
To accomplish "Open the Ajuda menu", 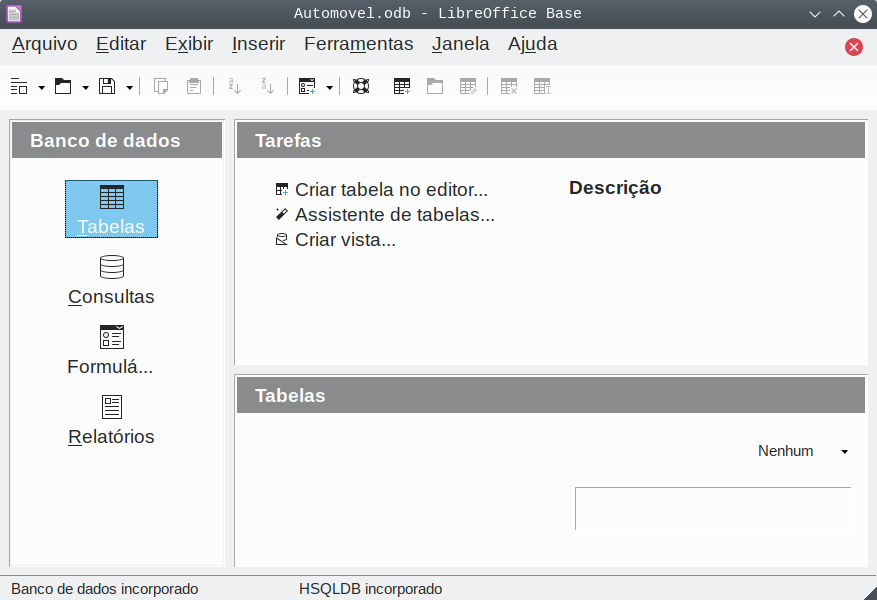I will click(x=532, y=44).
